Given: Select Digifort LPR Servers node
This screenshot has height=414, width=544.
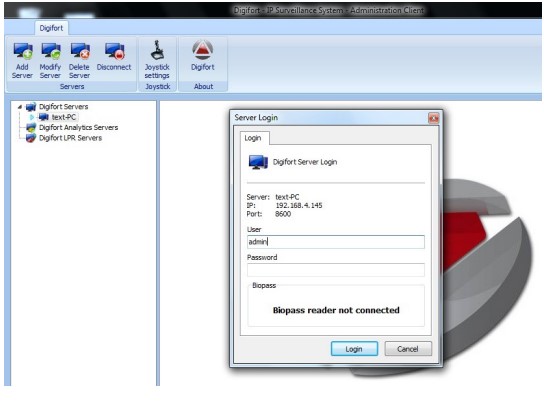Looking at the screenshot, I should 70,138.
